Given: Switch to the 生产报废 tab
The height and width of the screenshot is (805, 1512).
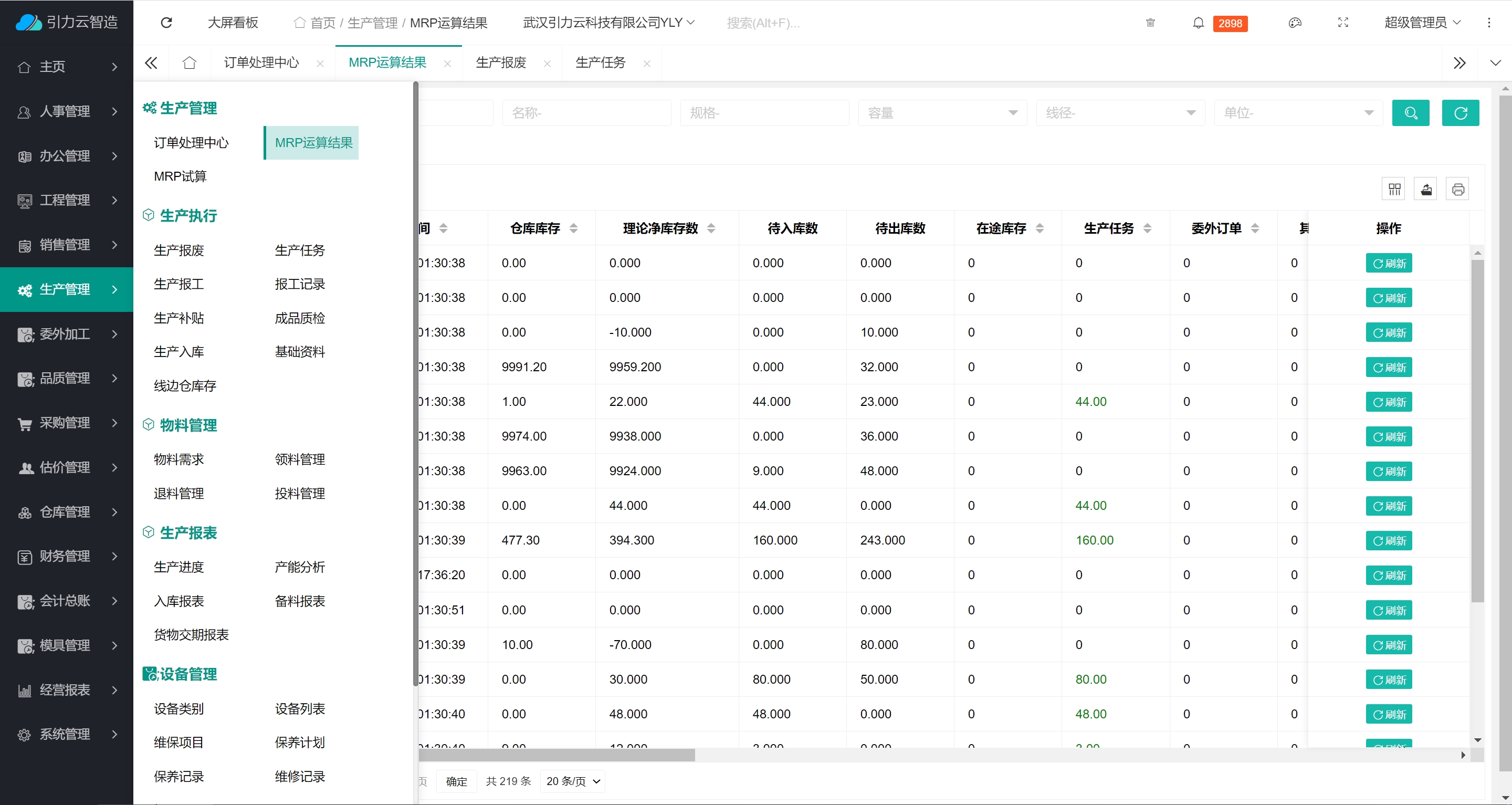Looking at the screenshot, I should click(501, 63).
